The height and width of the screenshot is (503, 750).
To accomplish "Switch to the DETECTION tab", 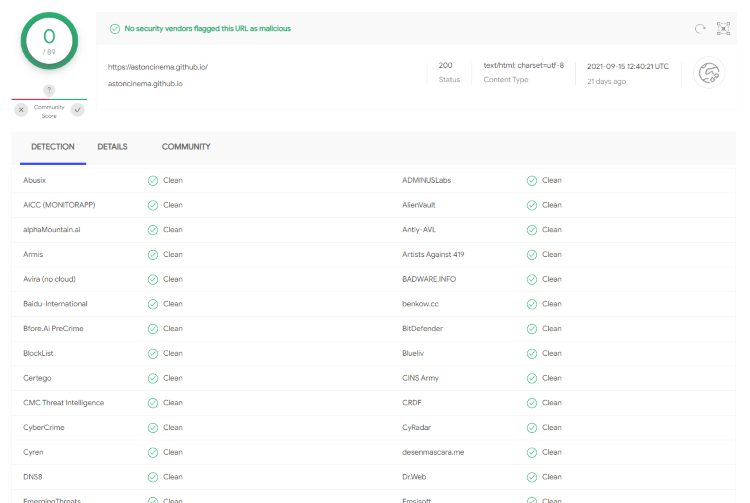I will tap(53, 147).
